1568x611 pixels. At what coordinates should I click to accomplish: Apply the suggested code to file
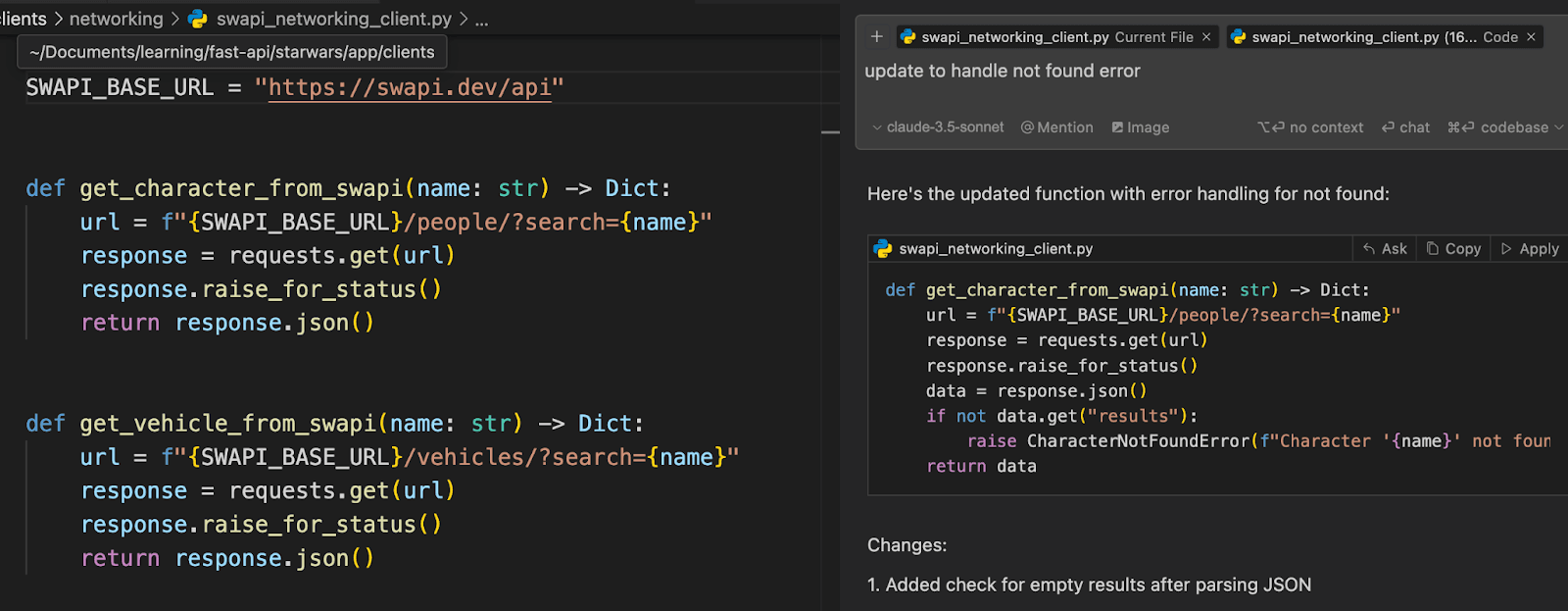tap(1530, 249)
